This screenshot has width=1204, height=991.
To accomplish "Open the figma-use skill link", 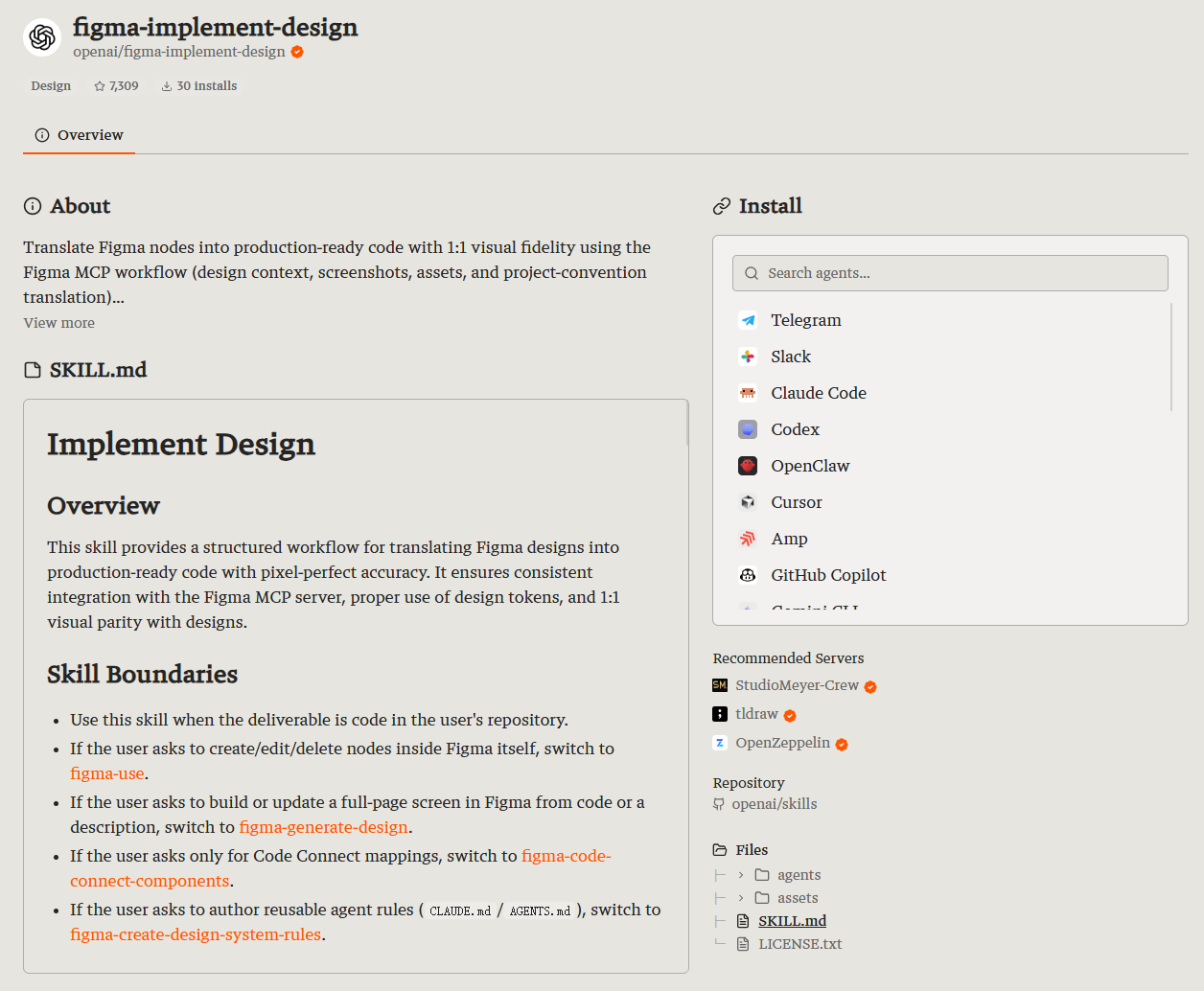I will (x=107, y=773).
